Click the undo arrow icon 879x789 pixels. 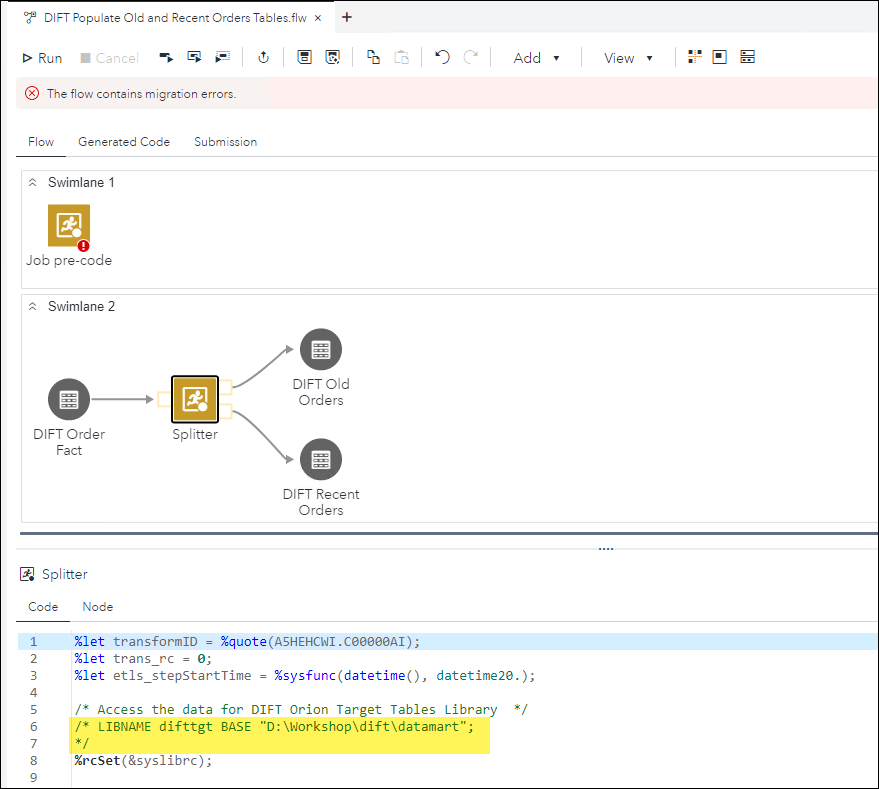pos(442,58)
